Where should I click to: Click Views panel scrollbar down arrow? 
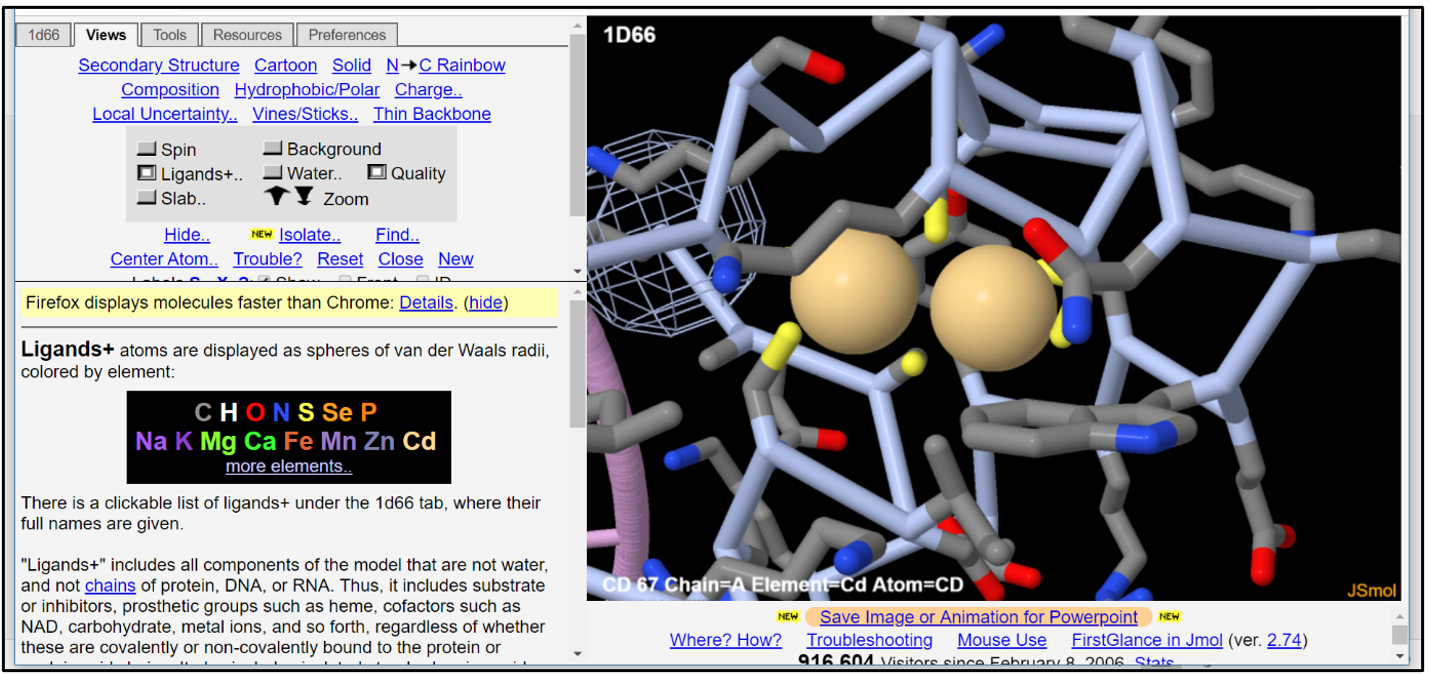tap(577, 272)
